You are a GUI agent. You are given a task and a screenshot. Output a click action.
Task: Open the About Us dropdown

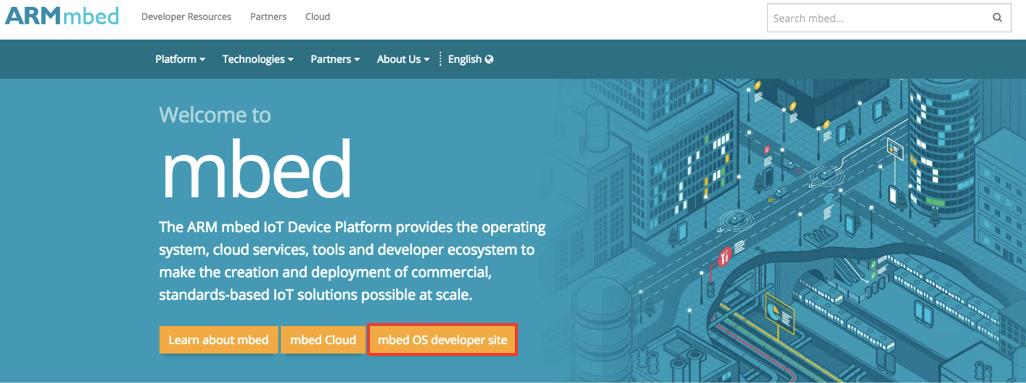point(403,59)
